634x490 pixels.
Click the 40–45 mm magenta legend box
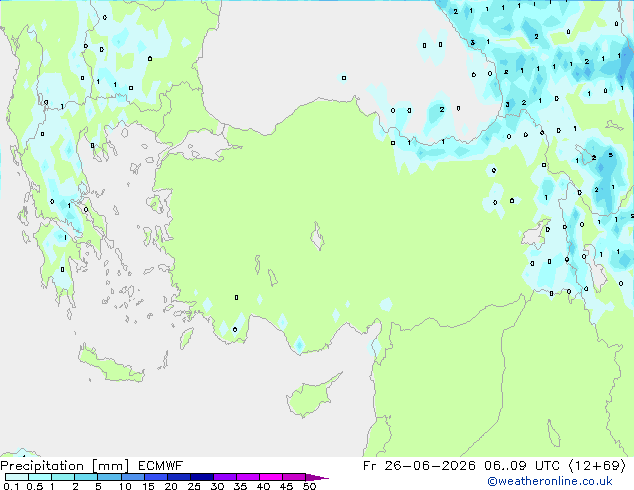(x=271, y=477)
